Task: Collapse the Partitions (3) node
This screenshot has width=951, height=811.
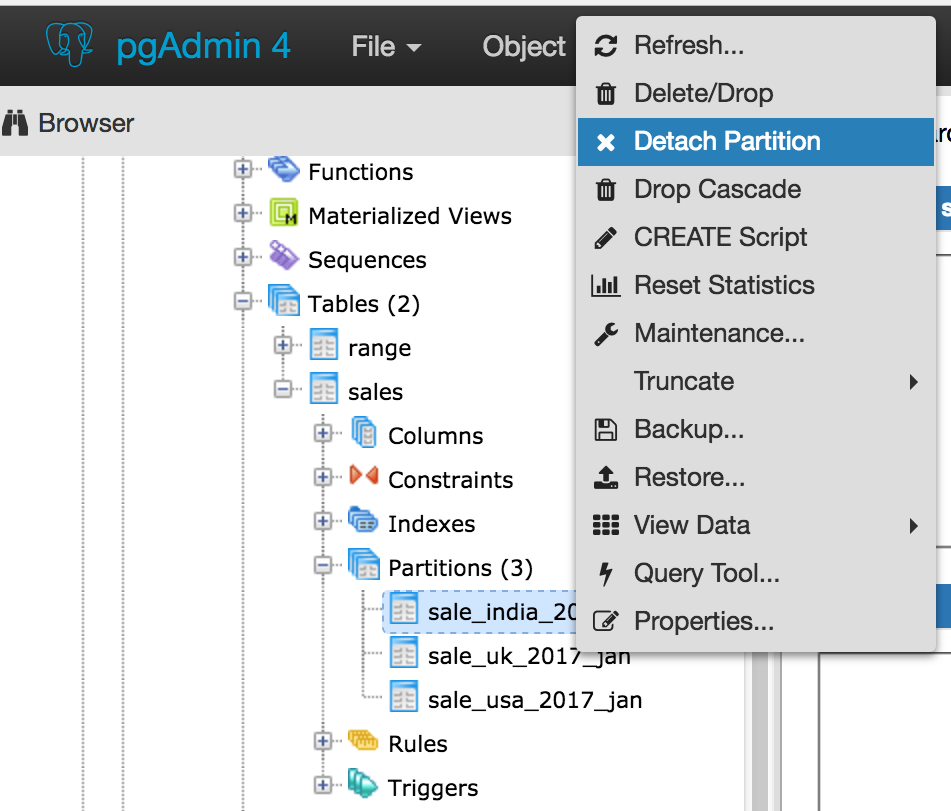Action: point(323,566)
